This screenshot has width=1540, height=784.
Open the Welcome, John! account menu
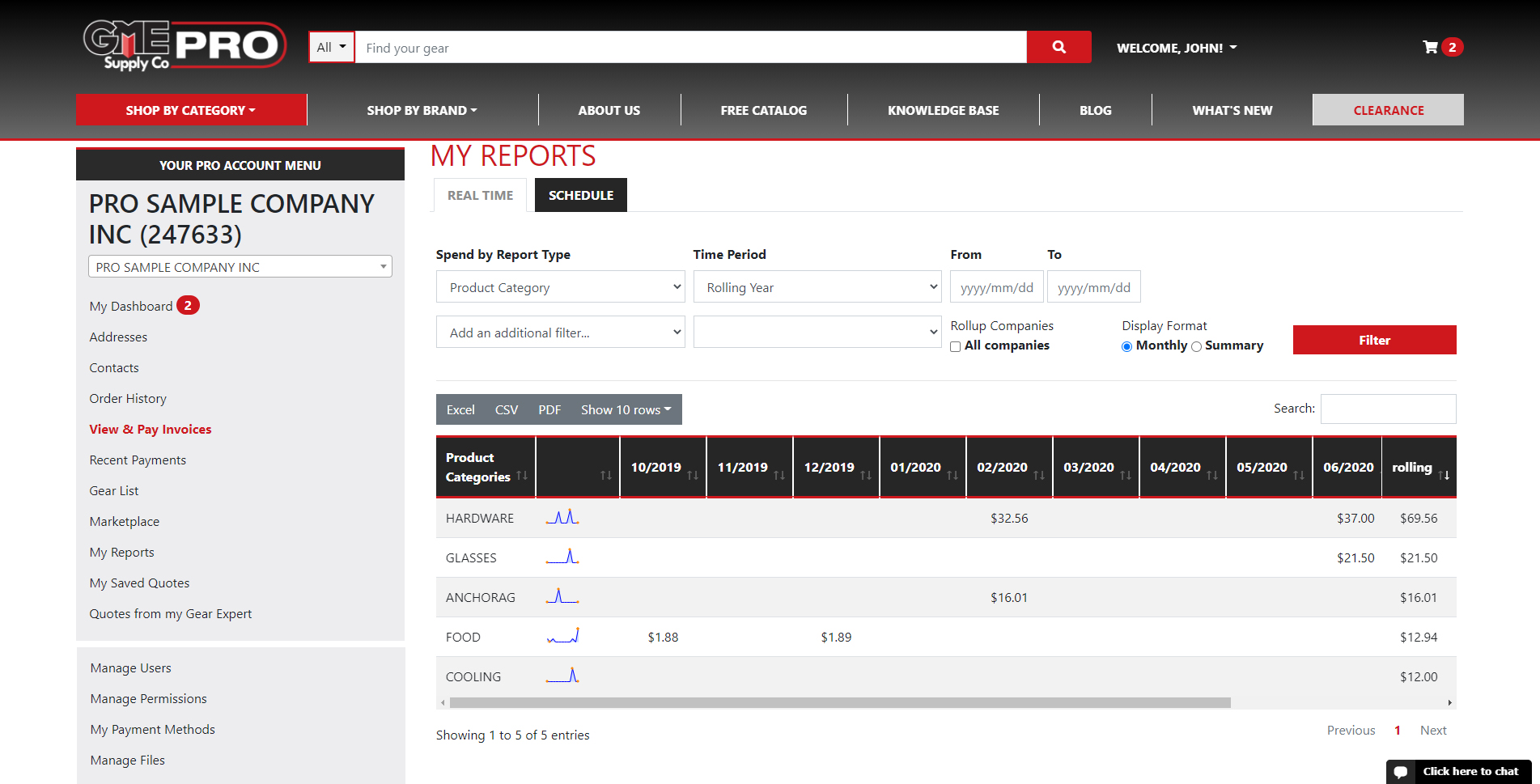[x=1177, y=48]
